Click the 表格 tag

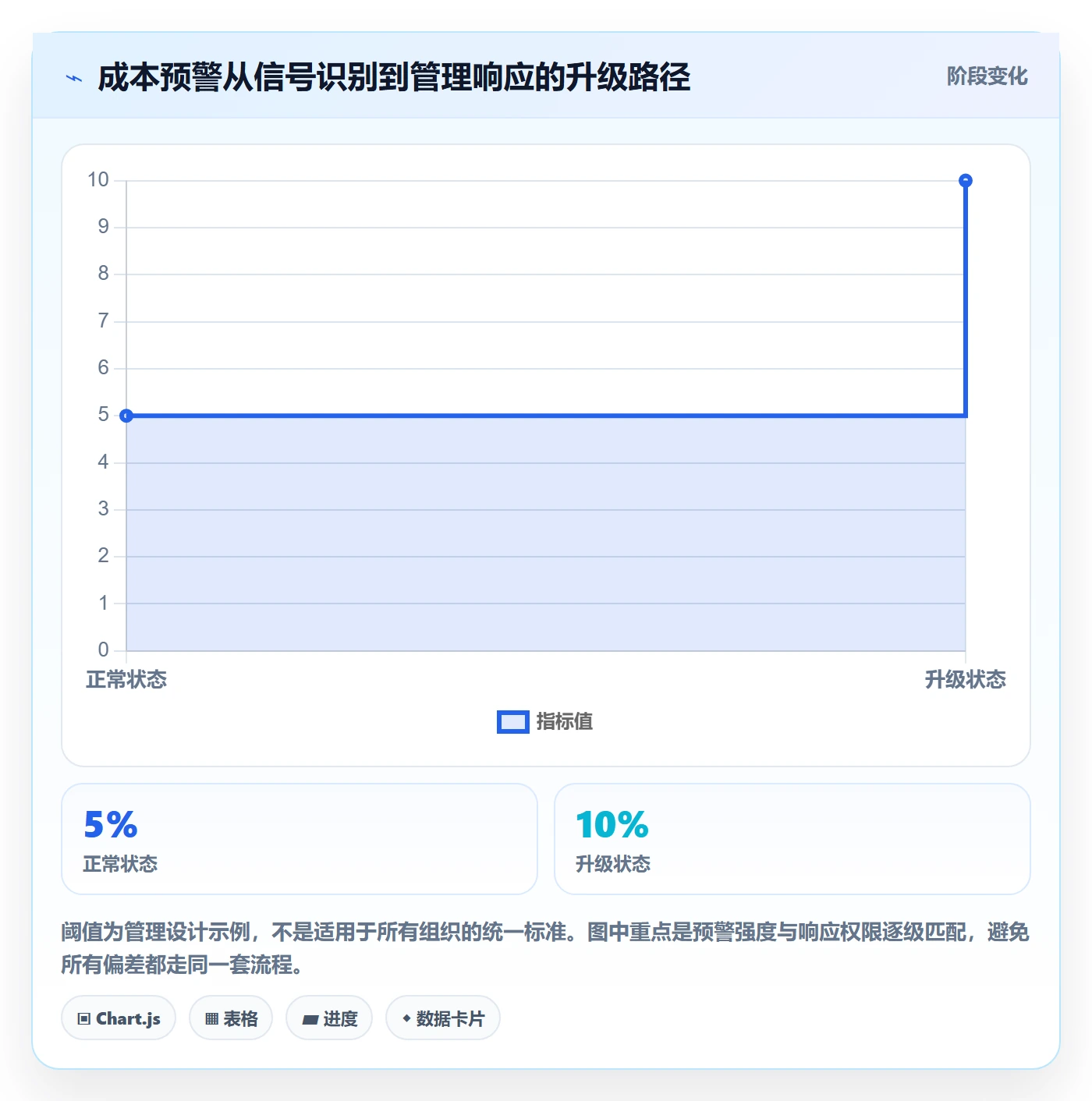(231, 1018)
